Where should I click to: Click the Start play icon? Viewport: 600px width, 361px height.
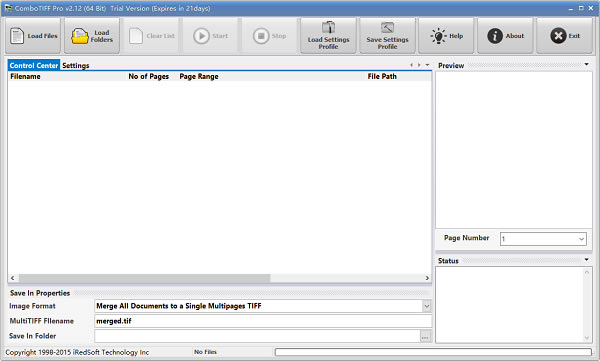pos(201,36)
